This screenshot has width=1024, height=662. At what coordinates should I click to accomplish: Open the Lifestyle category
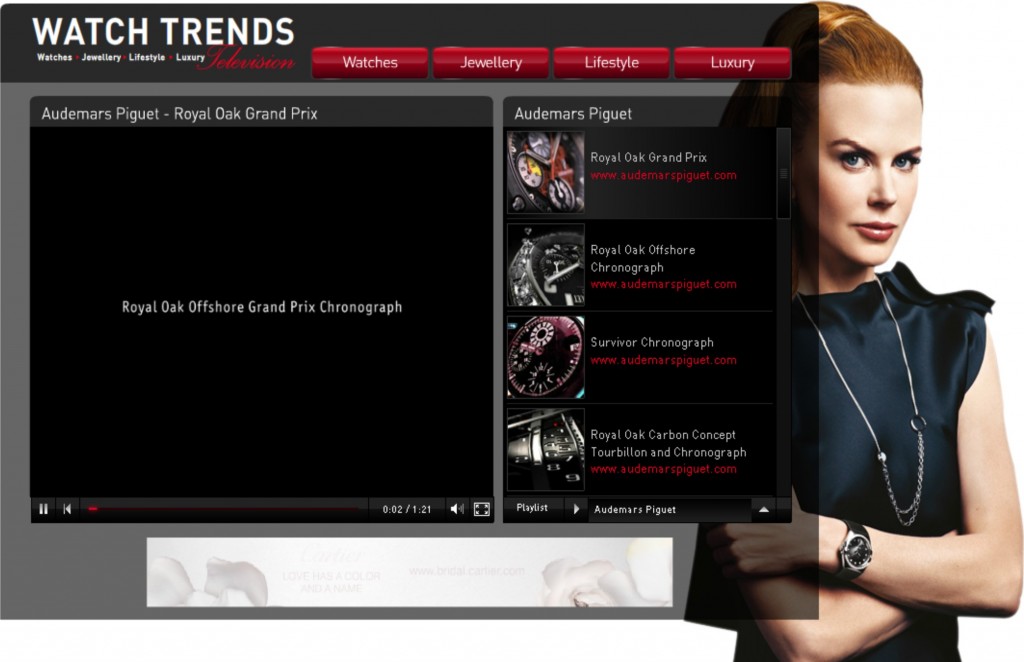click(x=611, y=62)
